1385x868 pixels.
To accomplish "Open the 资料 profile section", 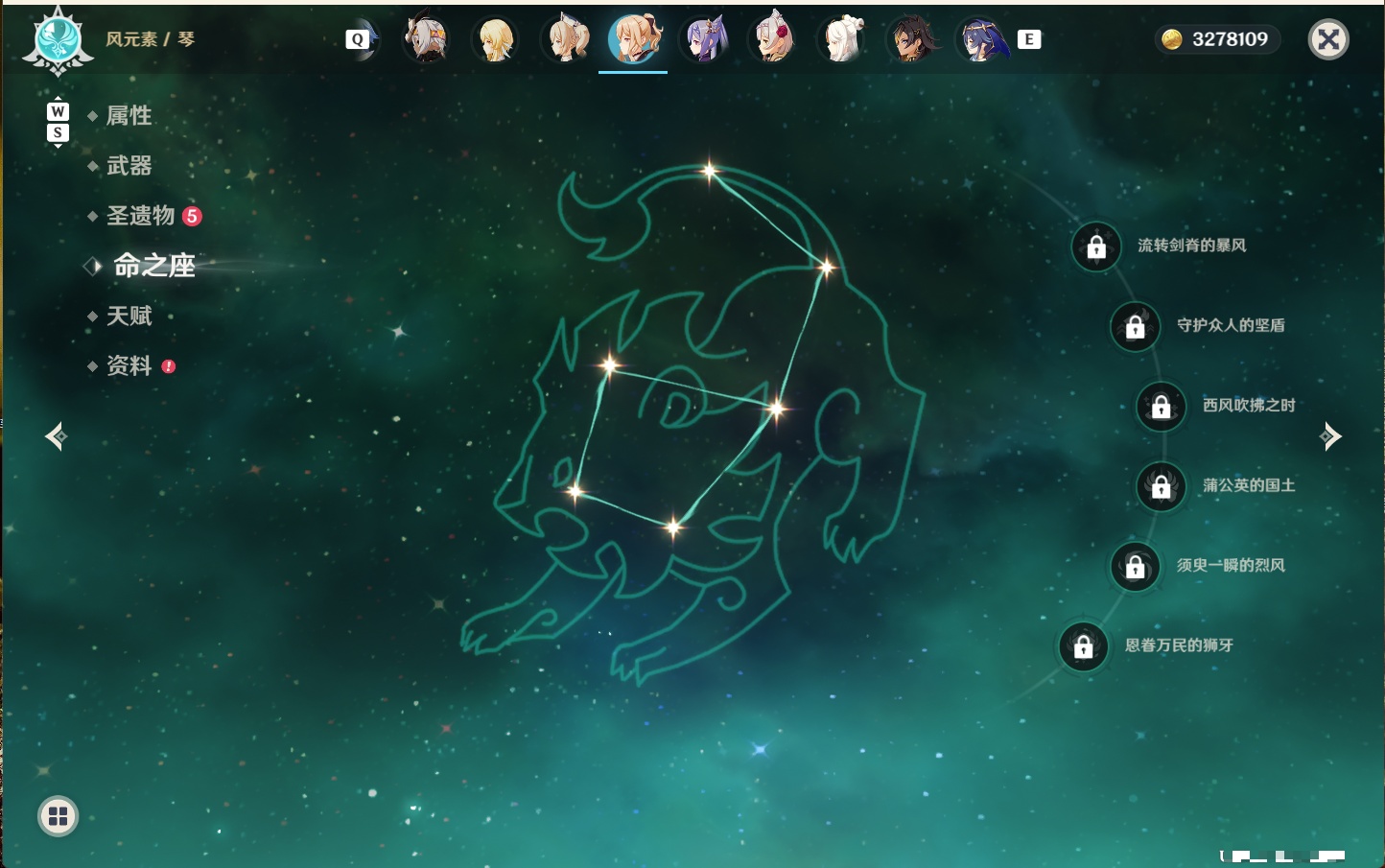I will [x=129, y=365].
